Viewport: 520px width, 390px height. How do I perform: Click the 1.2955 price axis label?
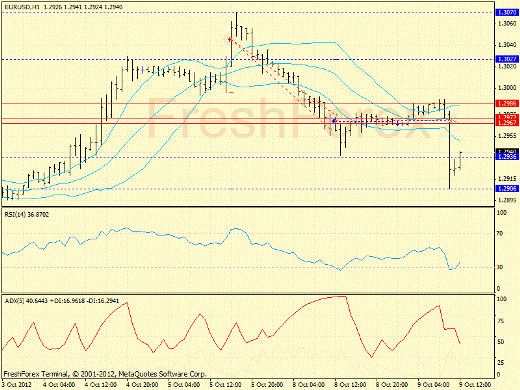507,136
